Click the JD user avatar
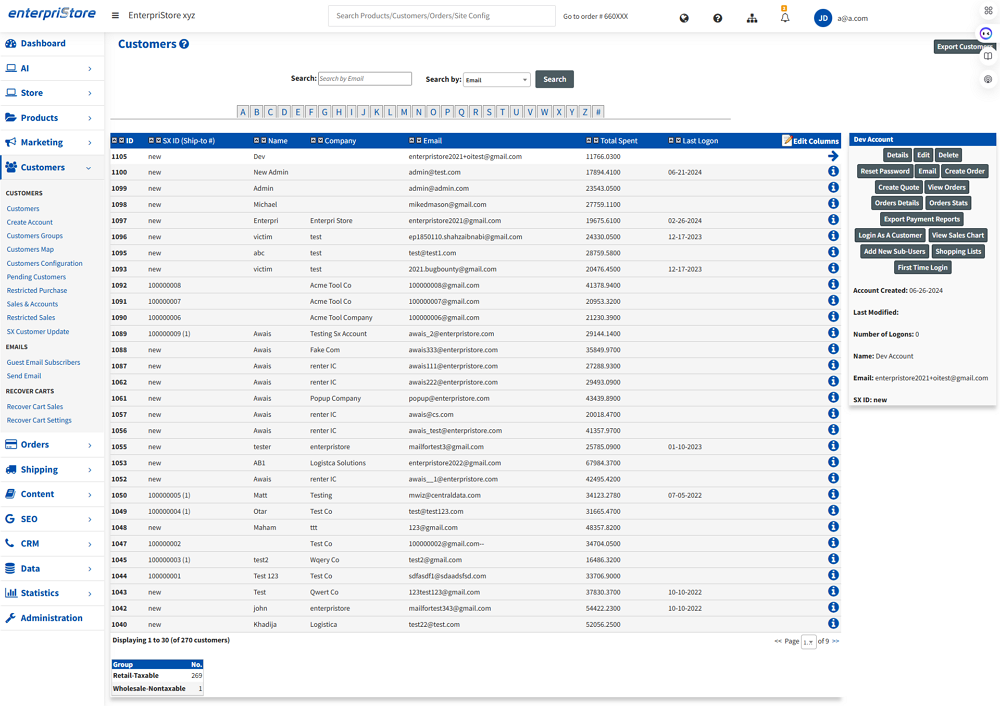1000x706 pixels. [x=823, y=18]
